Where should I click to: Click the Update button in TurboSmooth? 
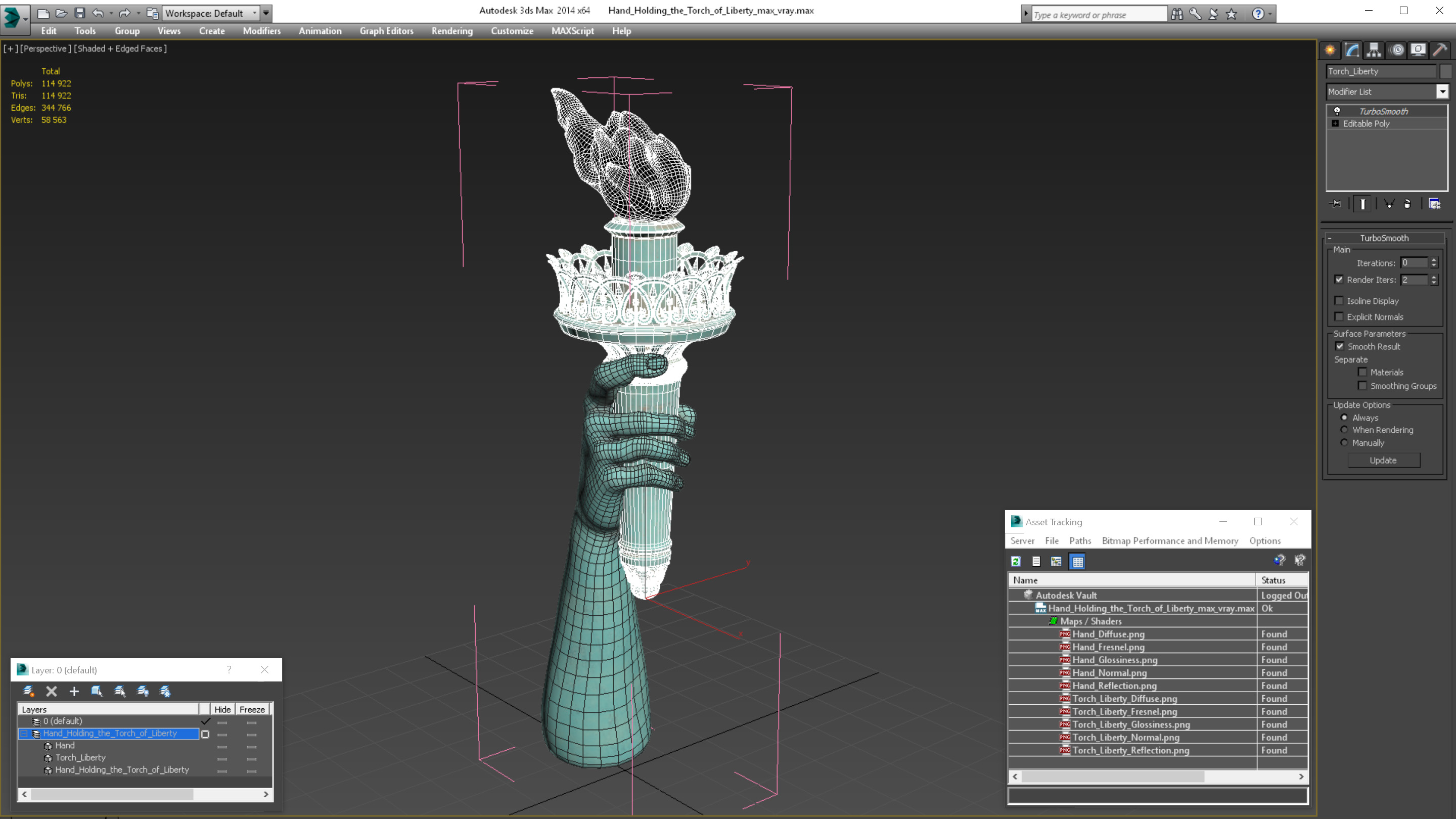1384,460
